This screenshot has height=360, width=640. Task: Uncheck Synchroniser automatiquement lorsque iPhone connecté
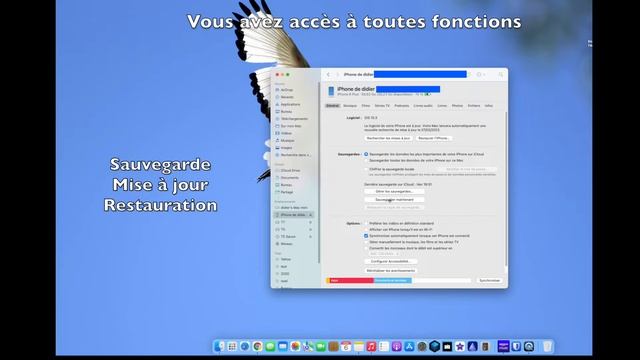(x=366, y=236)
